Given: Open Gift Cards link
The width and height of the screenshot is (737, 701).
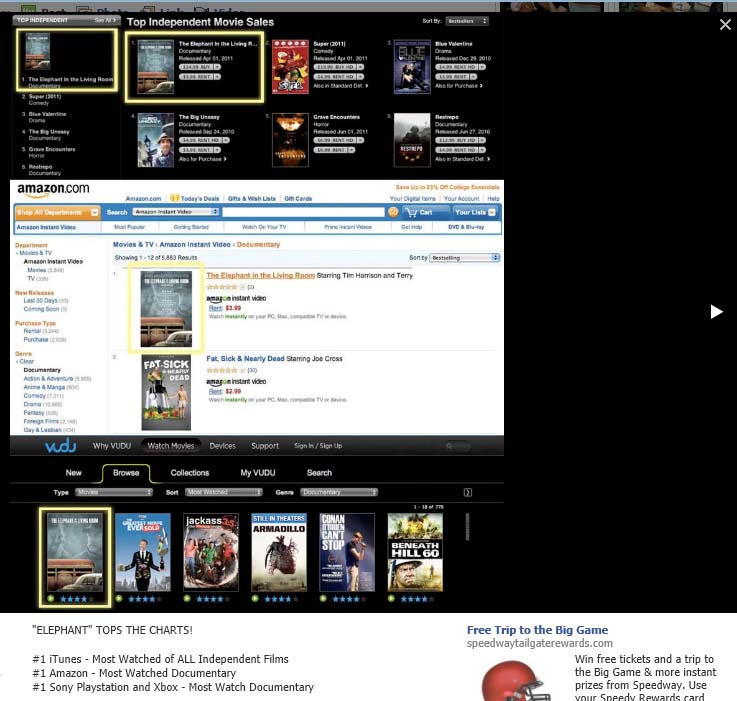Looking at the screenshot, I should point(298,198).
